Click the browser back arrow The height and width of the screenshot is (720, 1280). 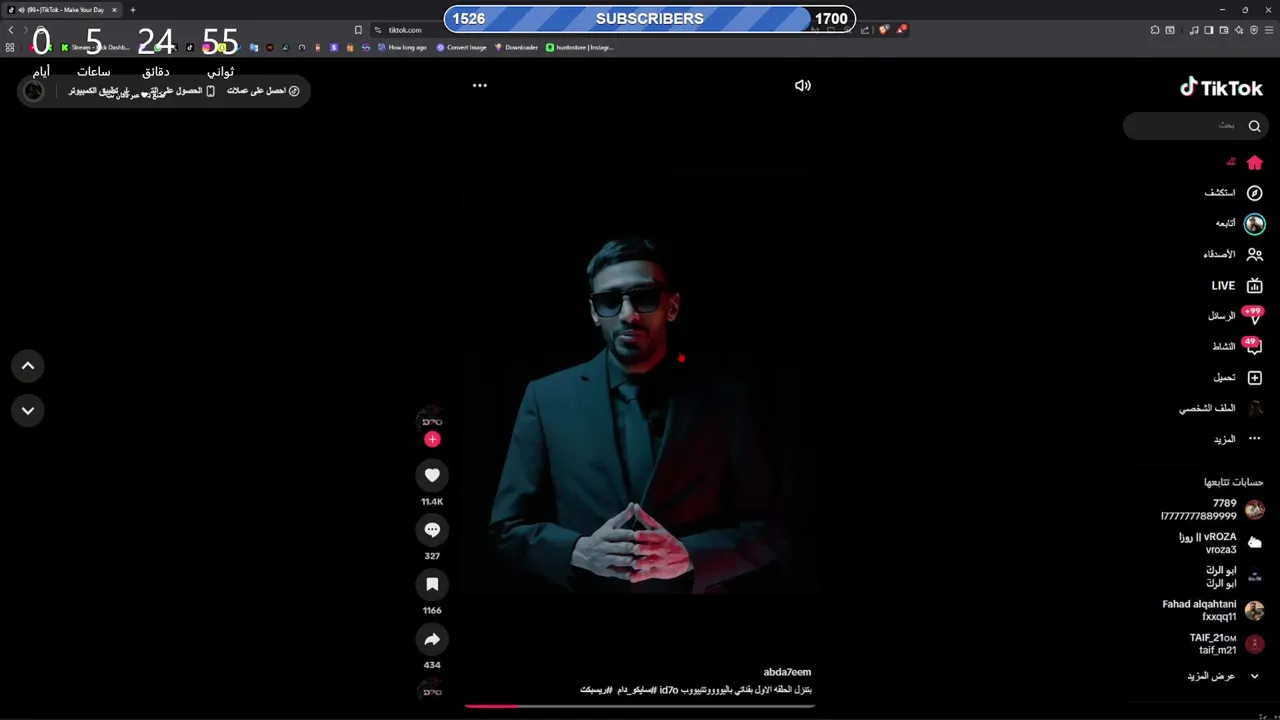[10, 30]
